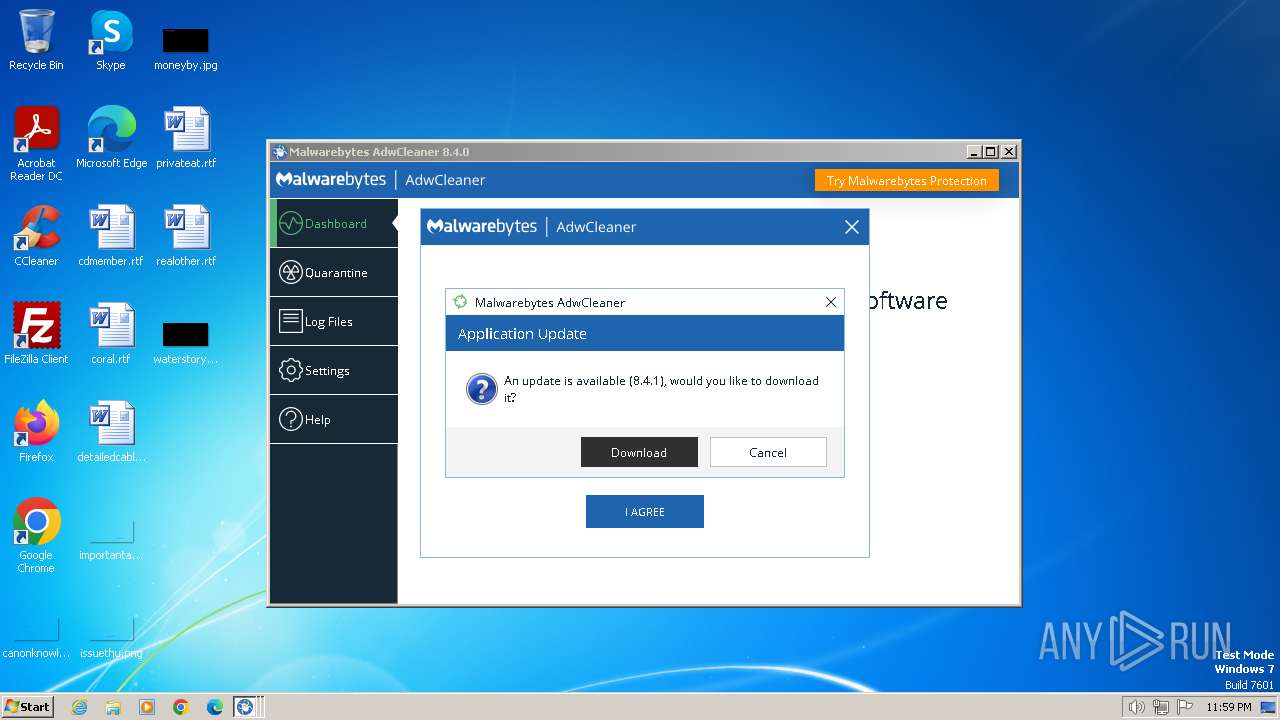Click the I AGREE button
The height and width of the screenshot is (720, 1280).
click(x=645, y=511)
